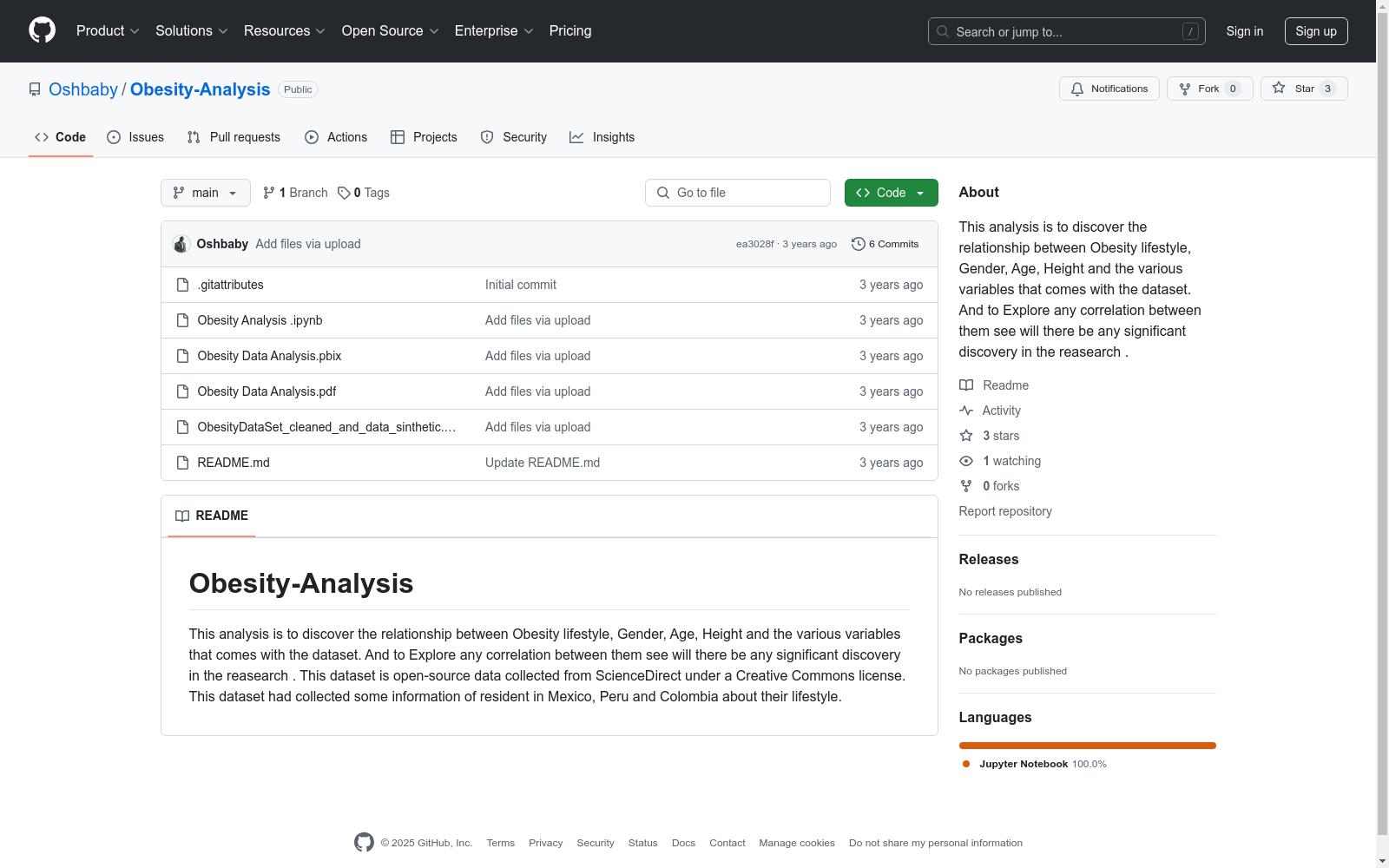Viewport: 1389px width, 868px height.
Task: Open the Activity link in About
Action: [x=990, y=411]
